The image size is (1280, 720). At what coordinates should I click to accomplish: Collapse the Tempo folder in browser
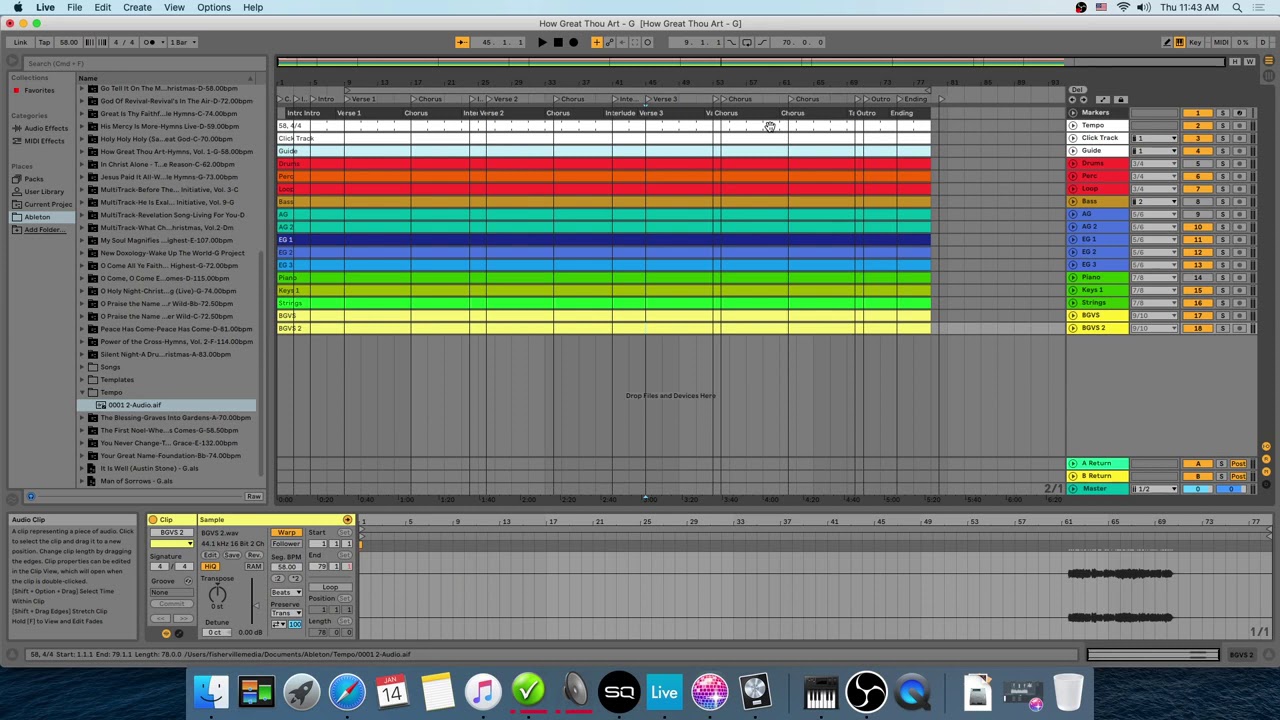click(x=83, y=392)
